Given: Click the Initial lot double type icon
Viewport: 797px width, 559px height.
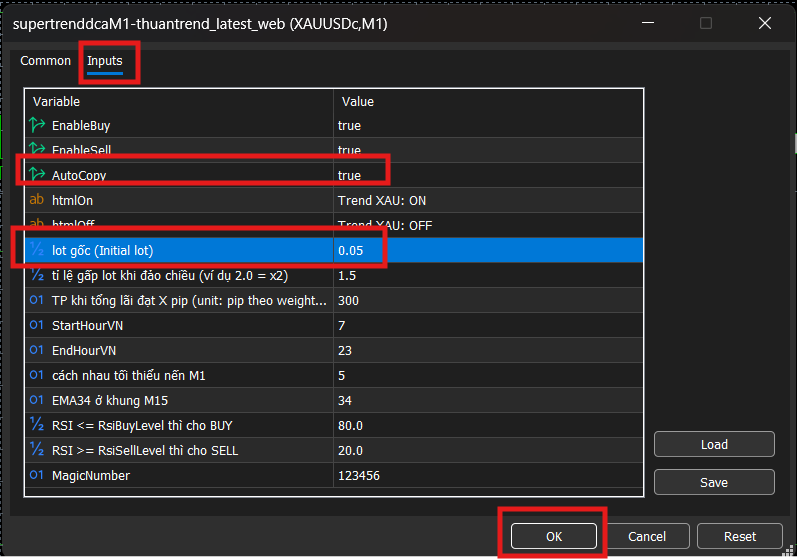Looking at the screenshot, I should click(x=37, y=250).
